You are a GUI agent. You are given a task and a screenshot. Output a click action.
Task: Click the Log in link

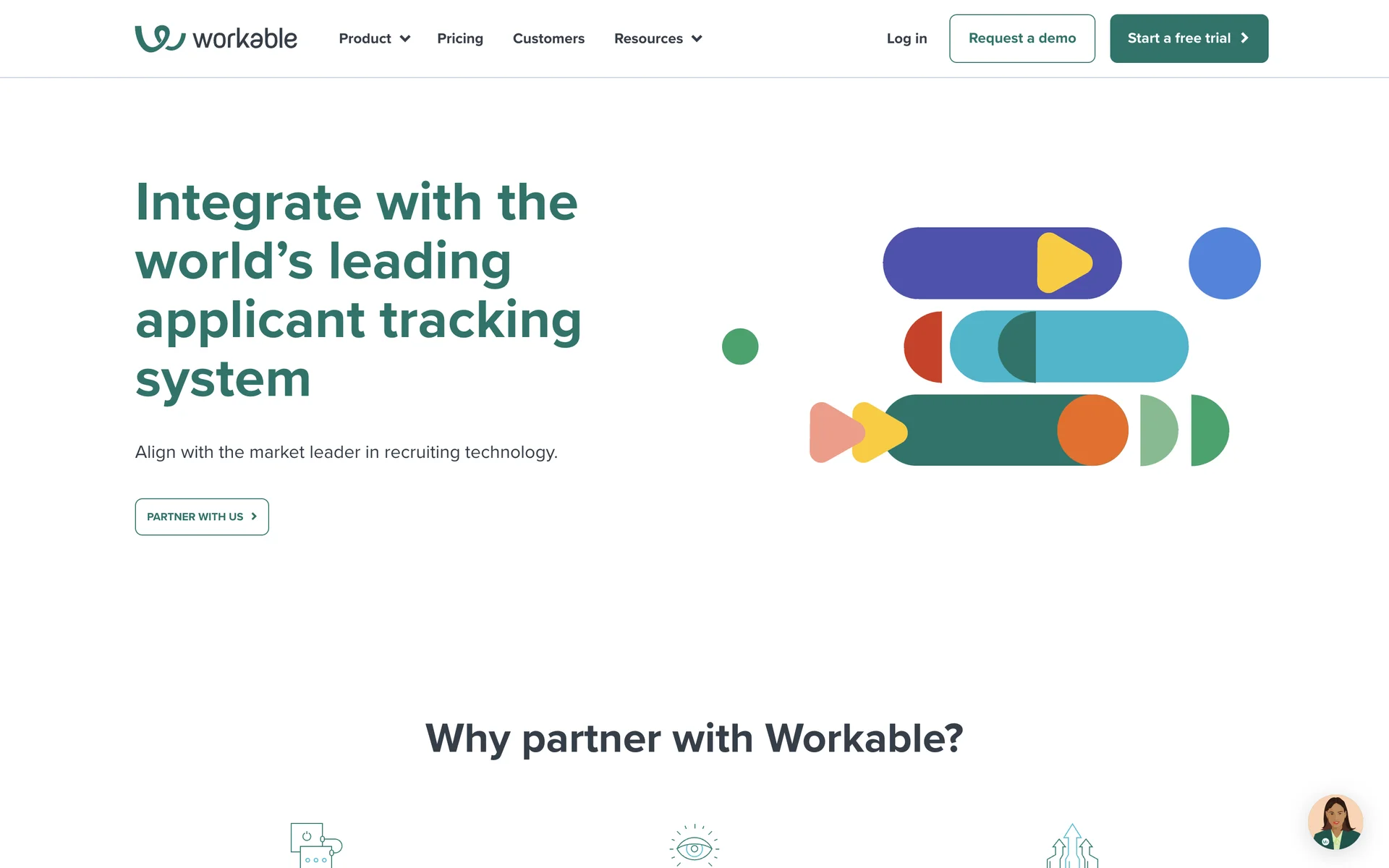click(x=906, y=38)
